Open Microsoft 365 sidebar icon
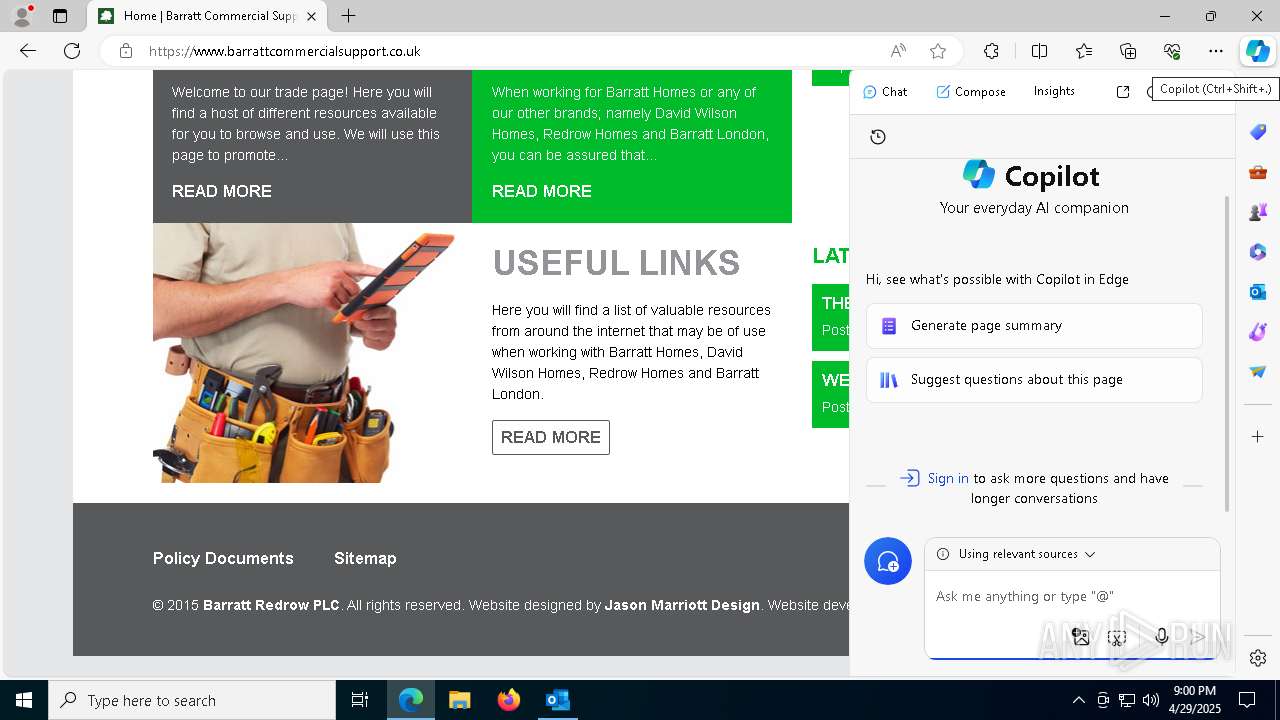The height and width of the screenshot is (720, 1280). pyautogui.click(x=1258, y=252)
